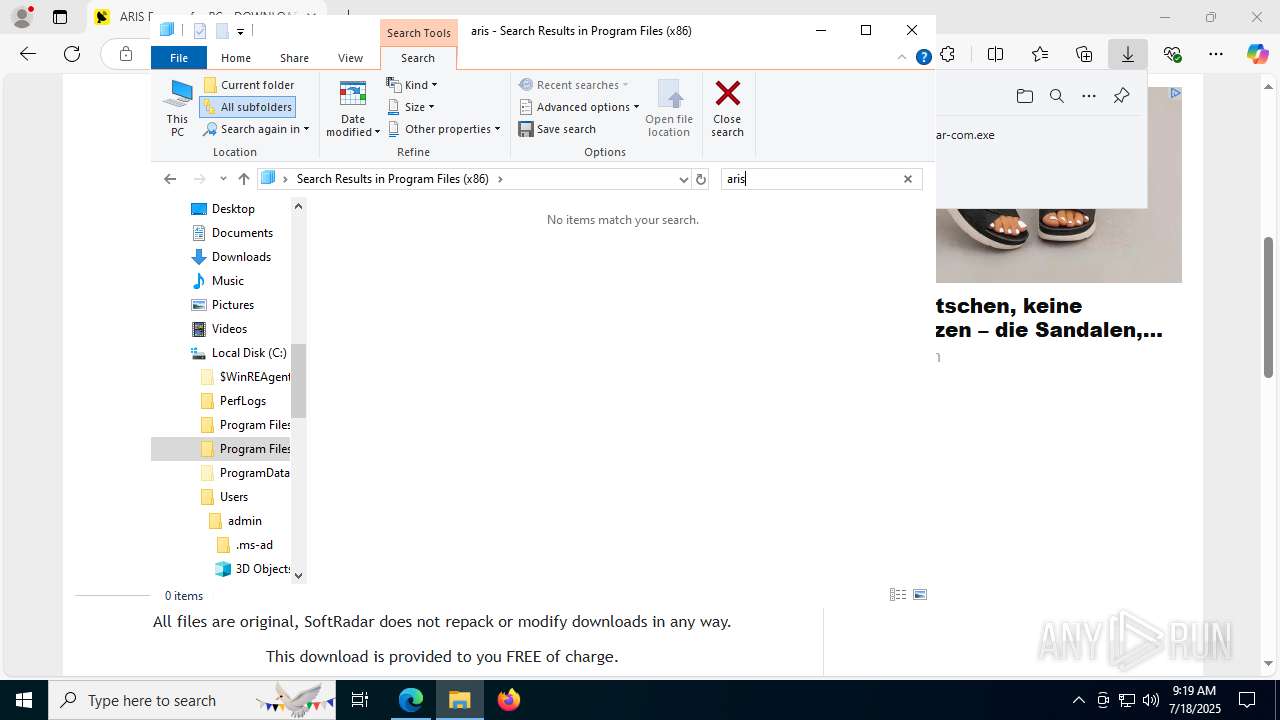Image resolution: width=1280 pixels, height=720 pixels.
Task: Click the taskbar search box
Action: tap(192, 700)
